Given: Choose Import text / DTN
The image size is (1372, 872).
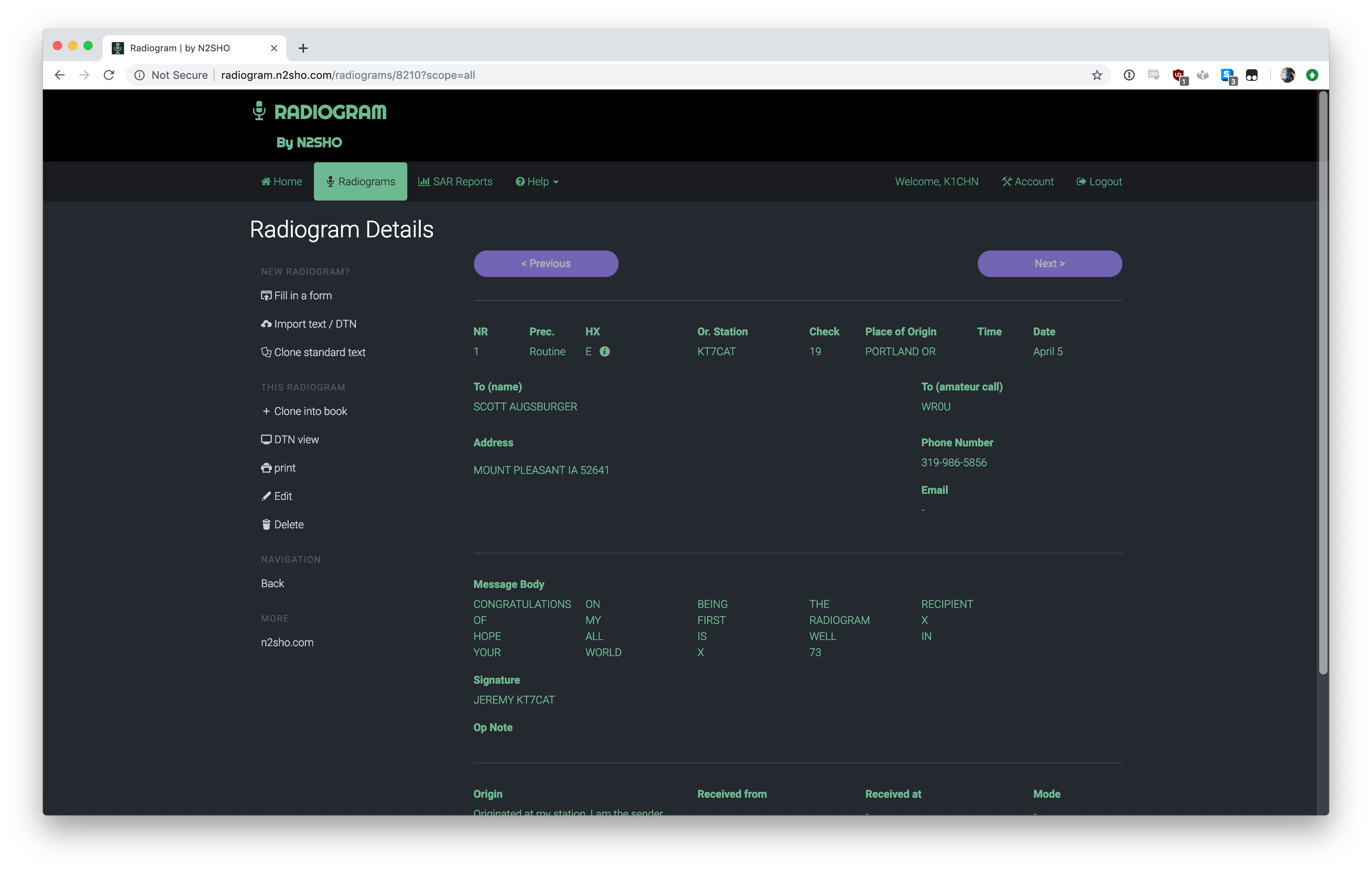Looking at the screenshot, I should [309, 323].
